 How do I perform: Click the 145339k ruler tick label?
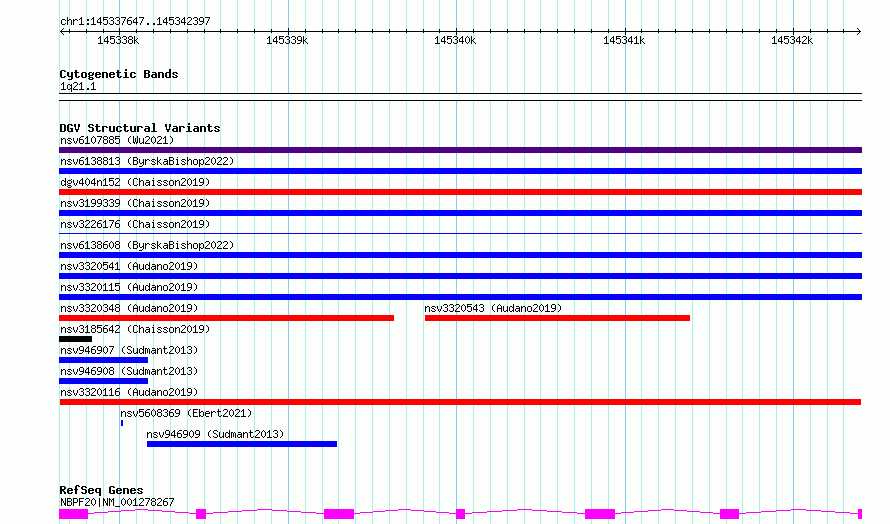click(x=287, y=40)
